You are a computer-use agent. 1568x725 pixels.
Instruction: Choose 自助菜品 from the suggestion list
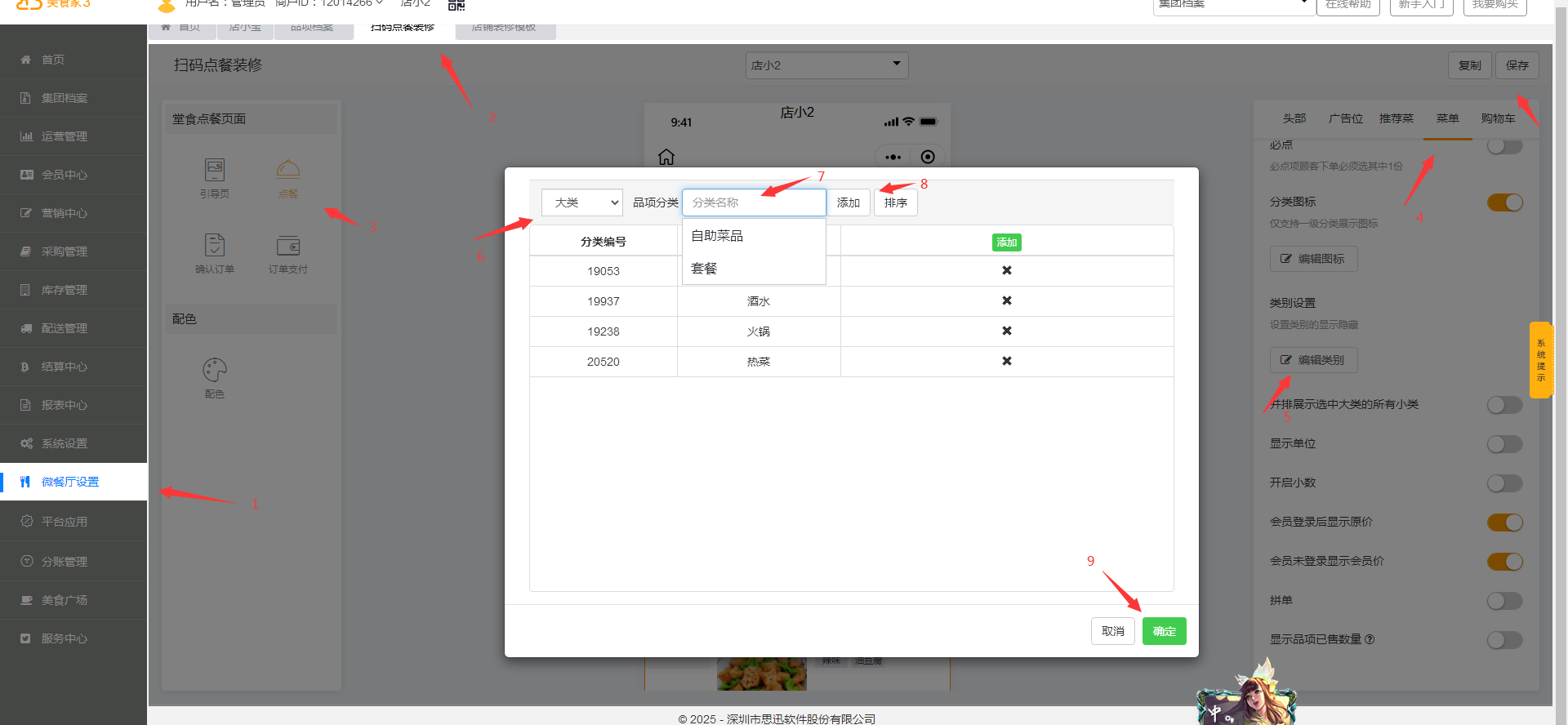coord(717,236)
